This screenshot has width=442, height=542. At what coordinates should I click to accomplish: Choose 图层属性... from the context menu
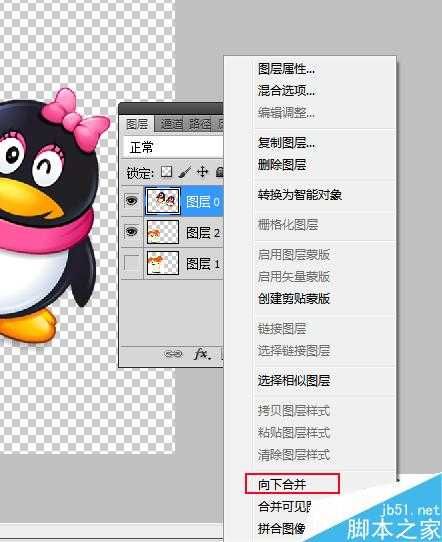(286, 69)
